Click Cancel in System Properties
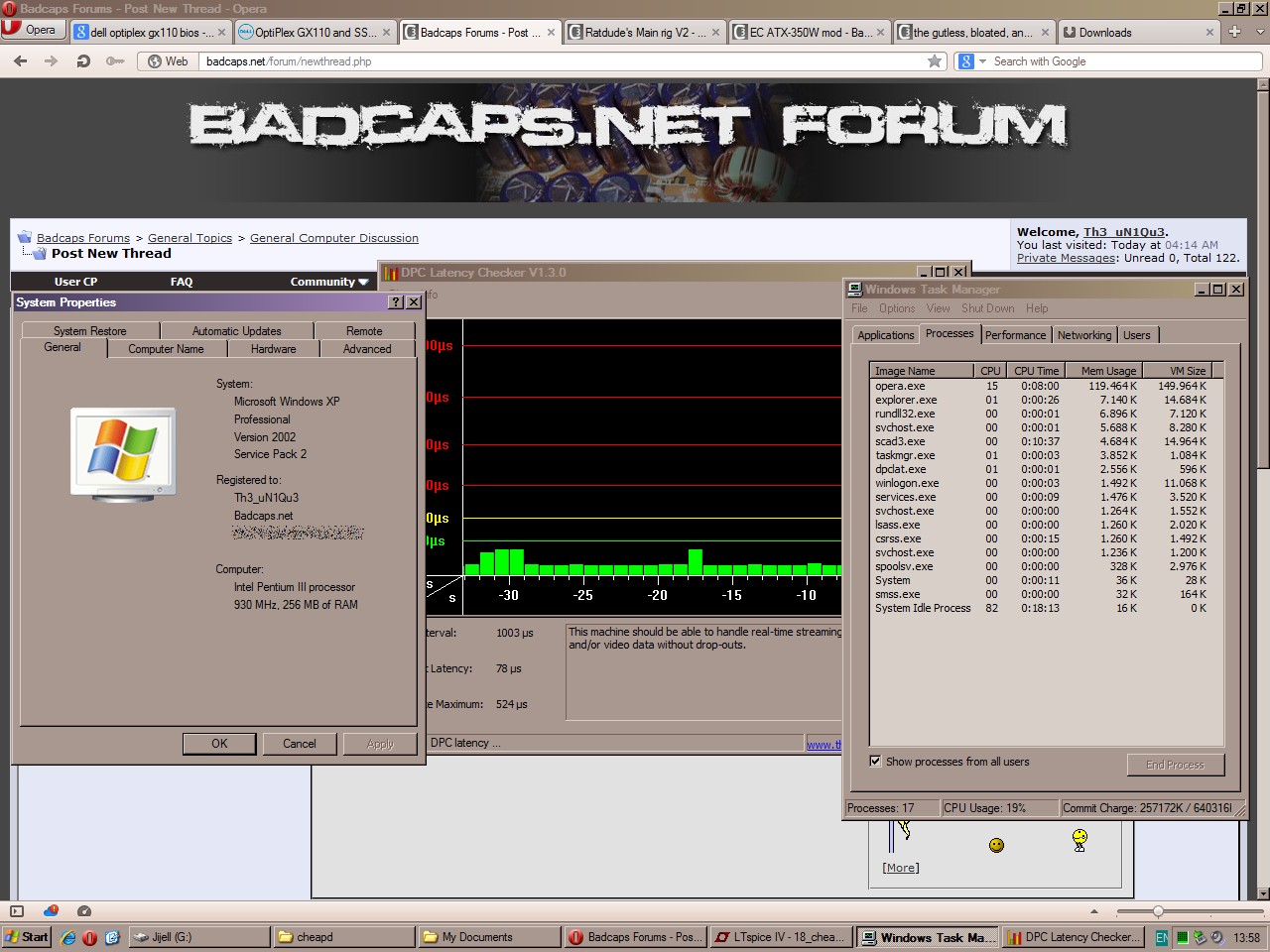1270x952 pixels. [300, 744]
